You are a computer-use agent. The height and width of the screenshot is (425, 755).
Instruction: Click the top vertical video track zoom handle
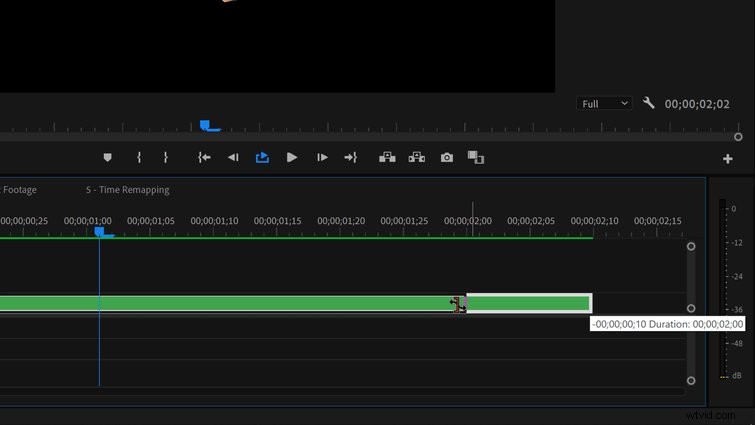691,246
